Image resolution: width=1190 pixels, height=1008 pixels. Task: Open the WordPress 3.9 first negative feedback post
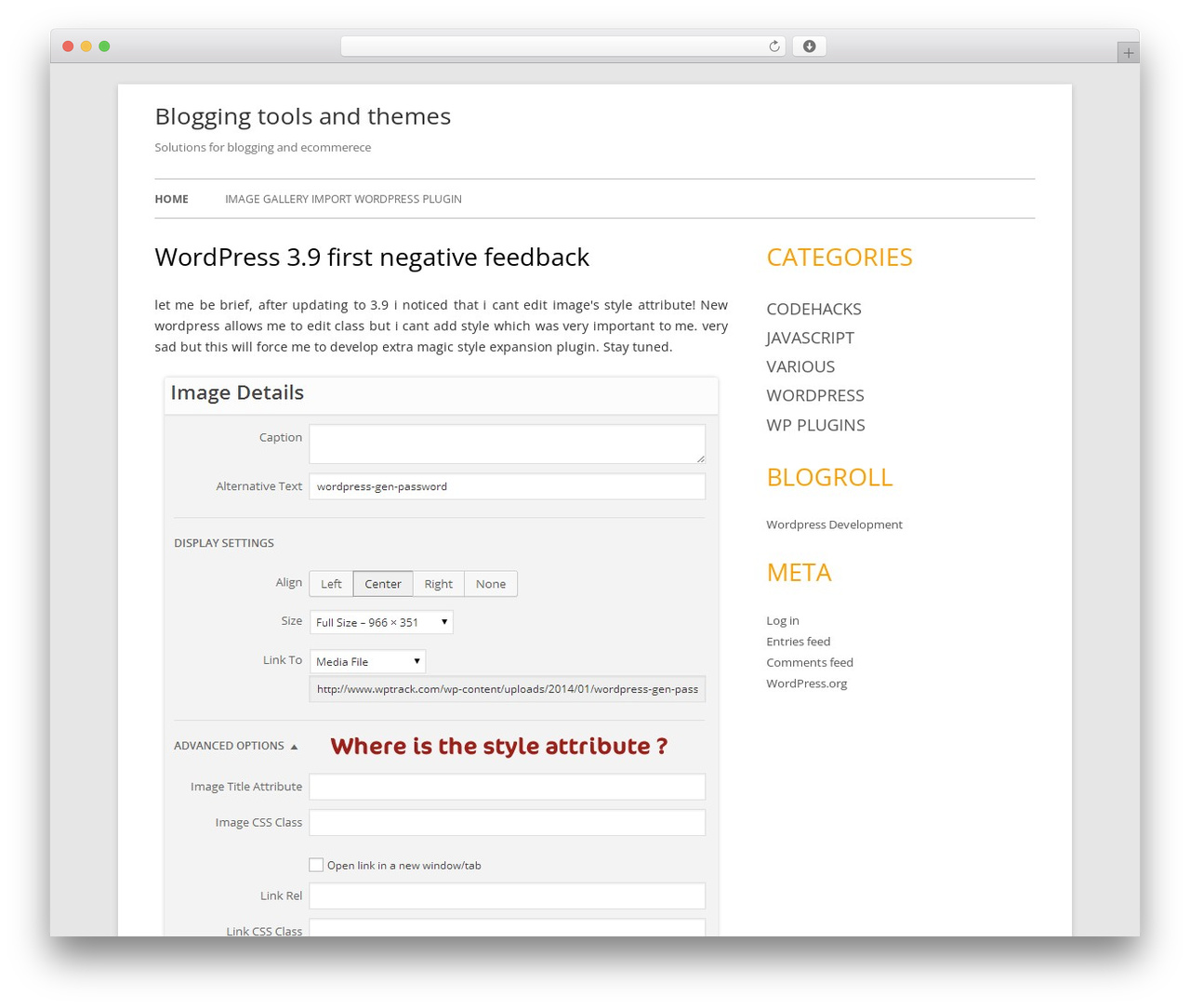pos(372,257)
